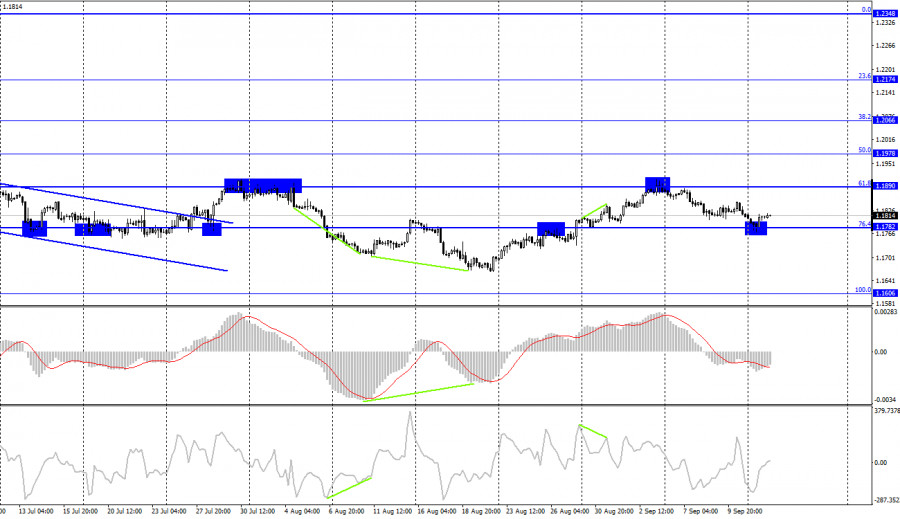The height and width of the screenshot is (519, 900).
Task: Click the wide blue marker near 30 Jul high
Action: (x=263, y=185)
